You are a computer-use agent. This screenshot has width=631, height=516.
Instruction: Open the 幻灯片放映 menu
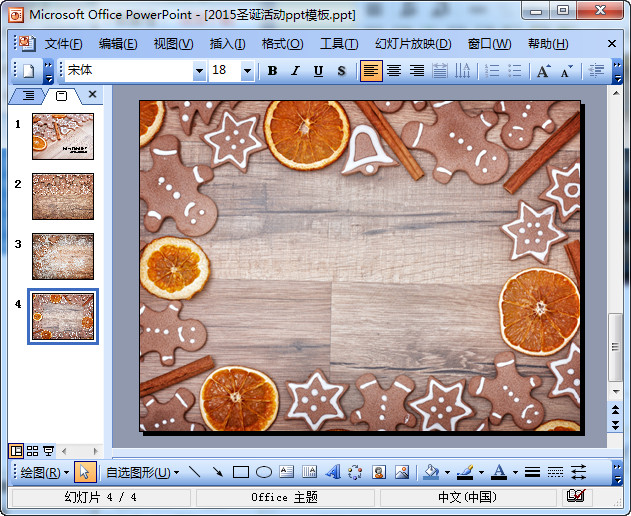tap(412, 44)
